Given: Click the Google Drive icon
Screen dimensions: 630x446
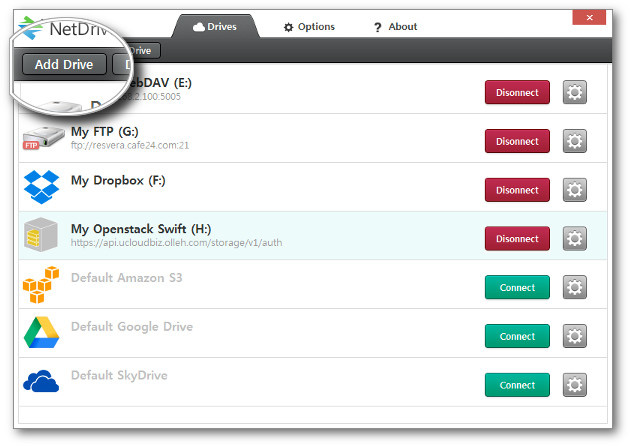Looking at the screenshot, I should pyautogui.click(x=41, y=334).
